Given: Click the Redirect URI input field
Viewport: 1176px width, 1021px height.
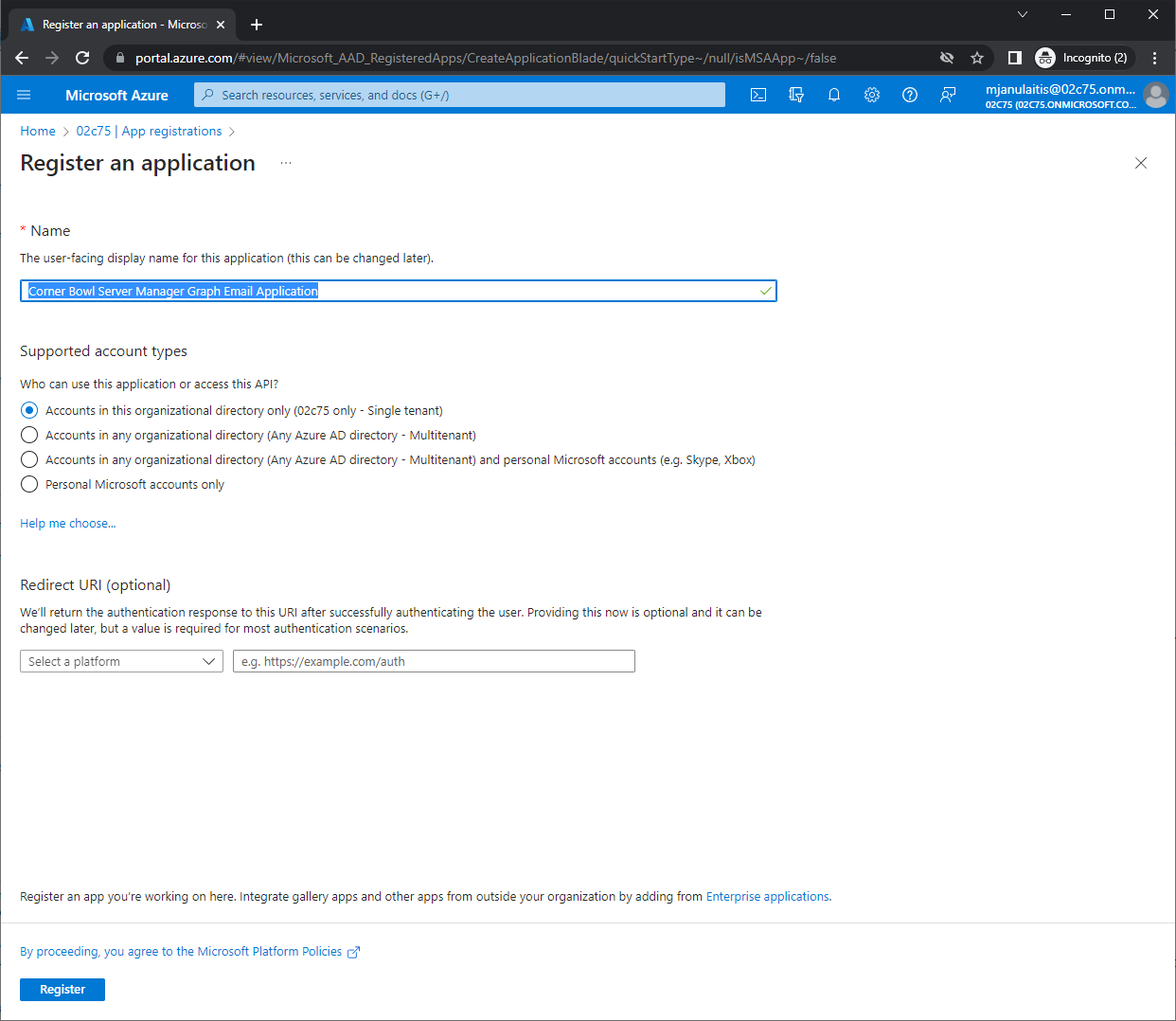Looking at the screenshot, I should pyautogui.click(x=434, y=661).
